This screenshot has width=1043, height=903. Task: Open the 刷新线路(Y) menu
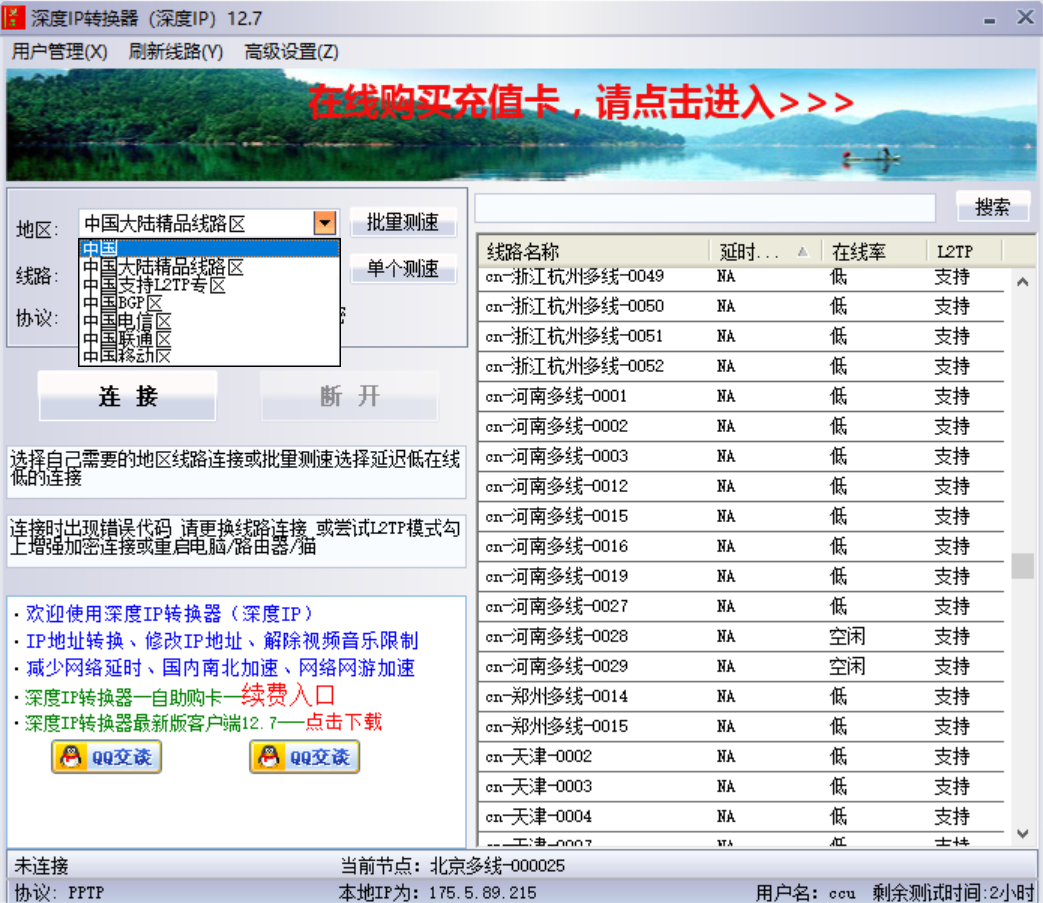pos(176,52)
